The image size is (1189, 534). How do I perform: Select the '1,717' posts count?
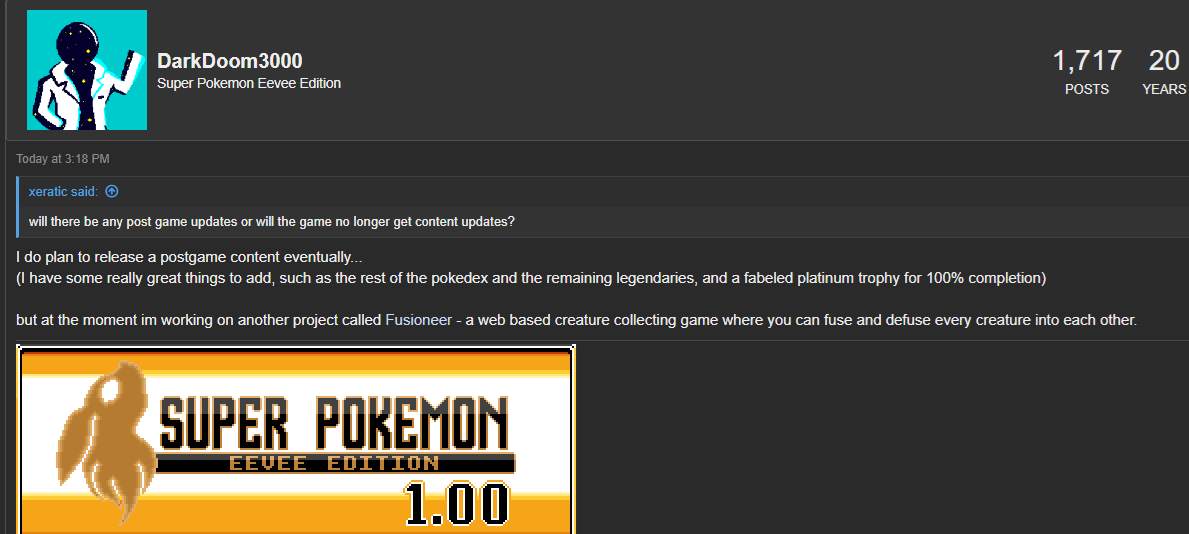1087,61
